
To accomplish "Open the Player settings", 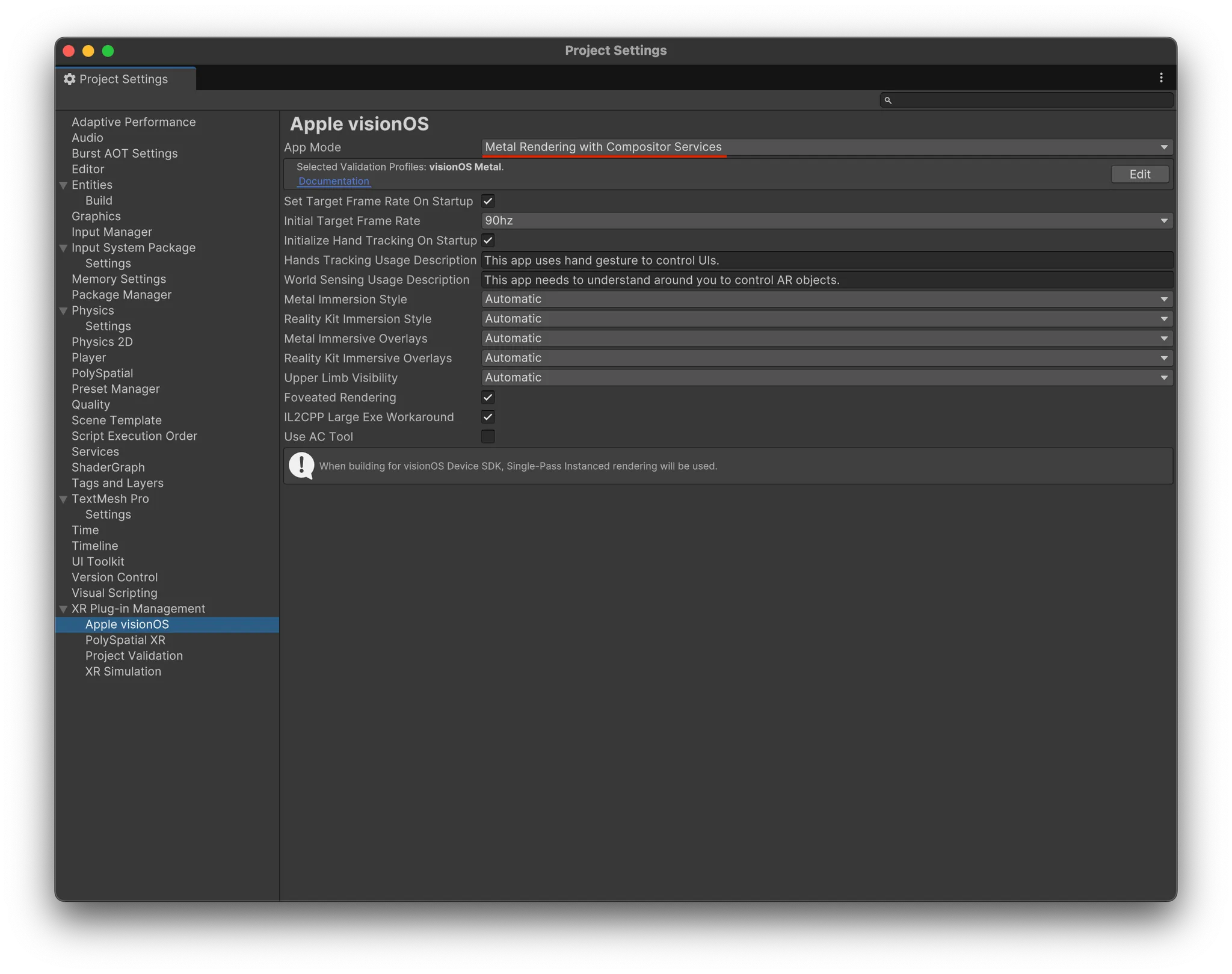I will pyautogui.click(x=88, y=358).
